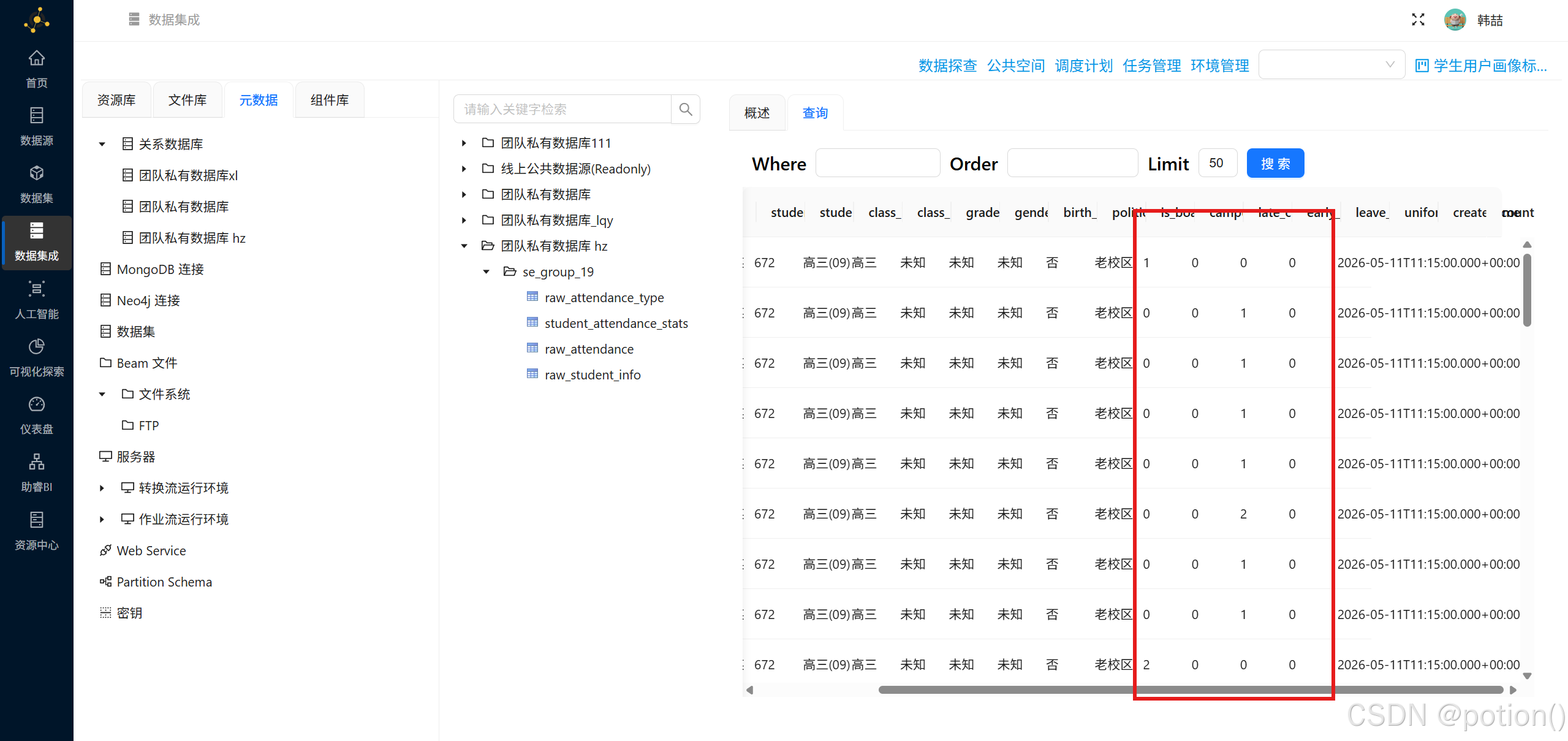Click the Partition Schema icon

tap(105, 582)
